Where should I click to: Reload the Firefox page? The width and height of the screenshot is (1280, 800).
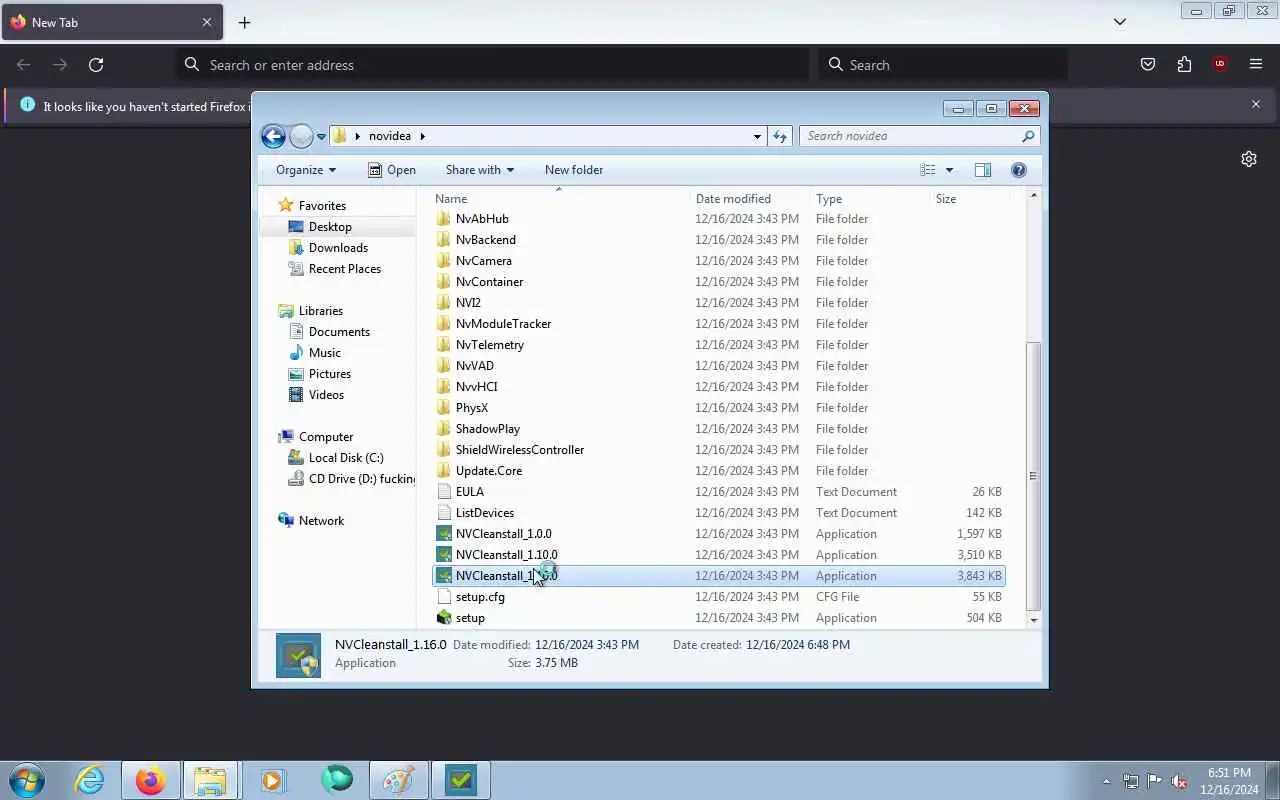click(x=96, y=64)
